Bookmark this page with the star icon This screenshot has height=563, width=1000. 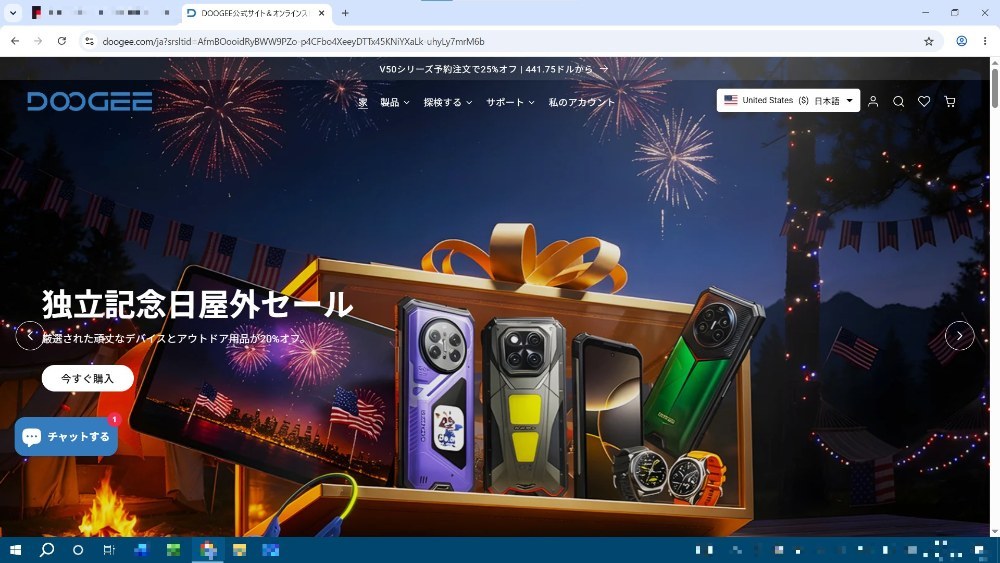pyautogui.click(x=929, y=41)
